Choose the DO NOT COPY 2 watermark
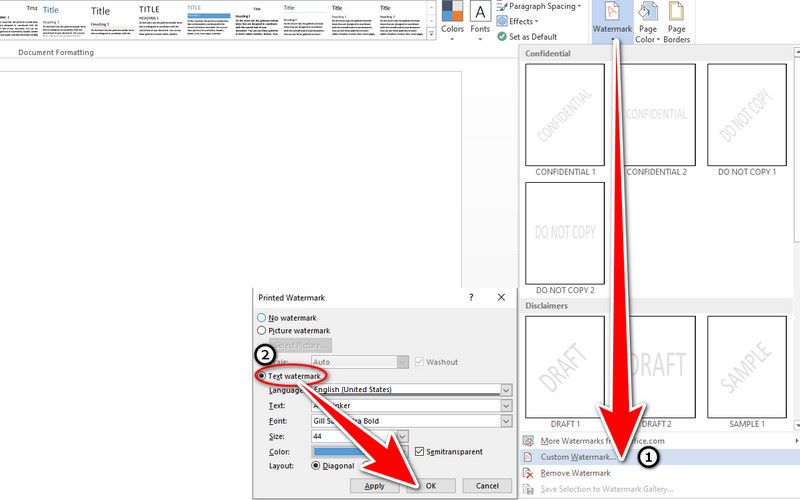 565,233
